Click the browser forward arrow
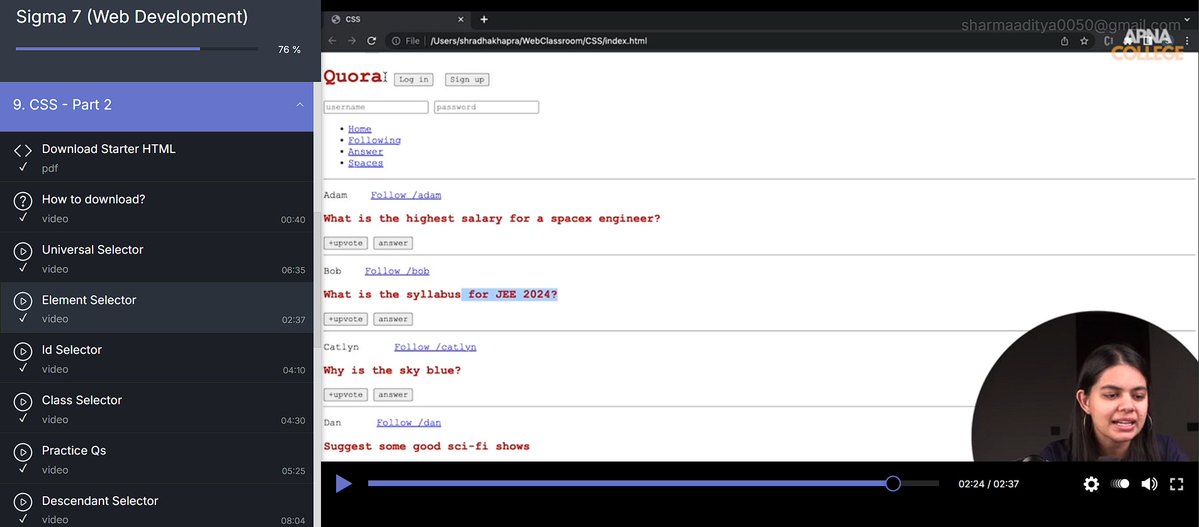 [x=352, y=41]
